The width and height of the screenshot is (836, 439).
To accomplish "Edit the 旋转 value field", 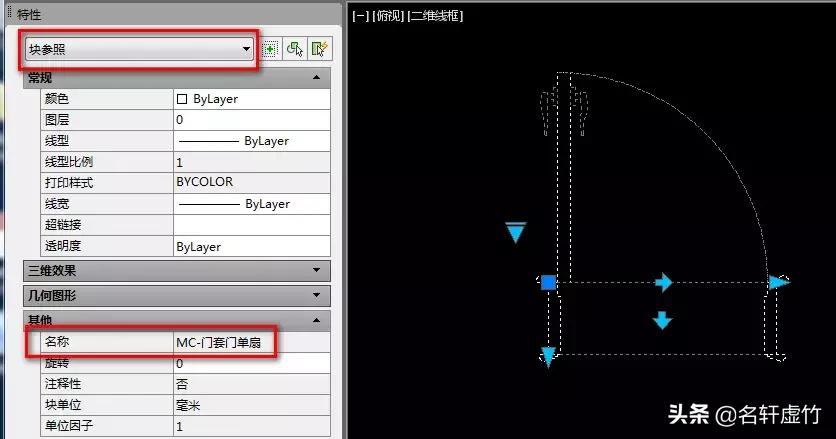I will click(x=252, y=363).
